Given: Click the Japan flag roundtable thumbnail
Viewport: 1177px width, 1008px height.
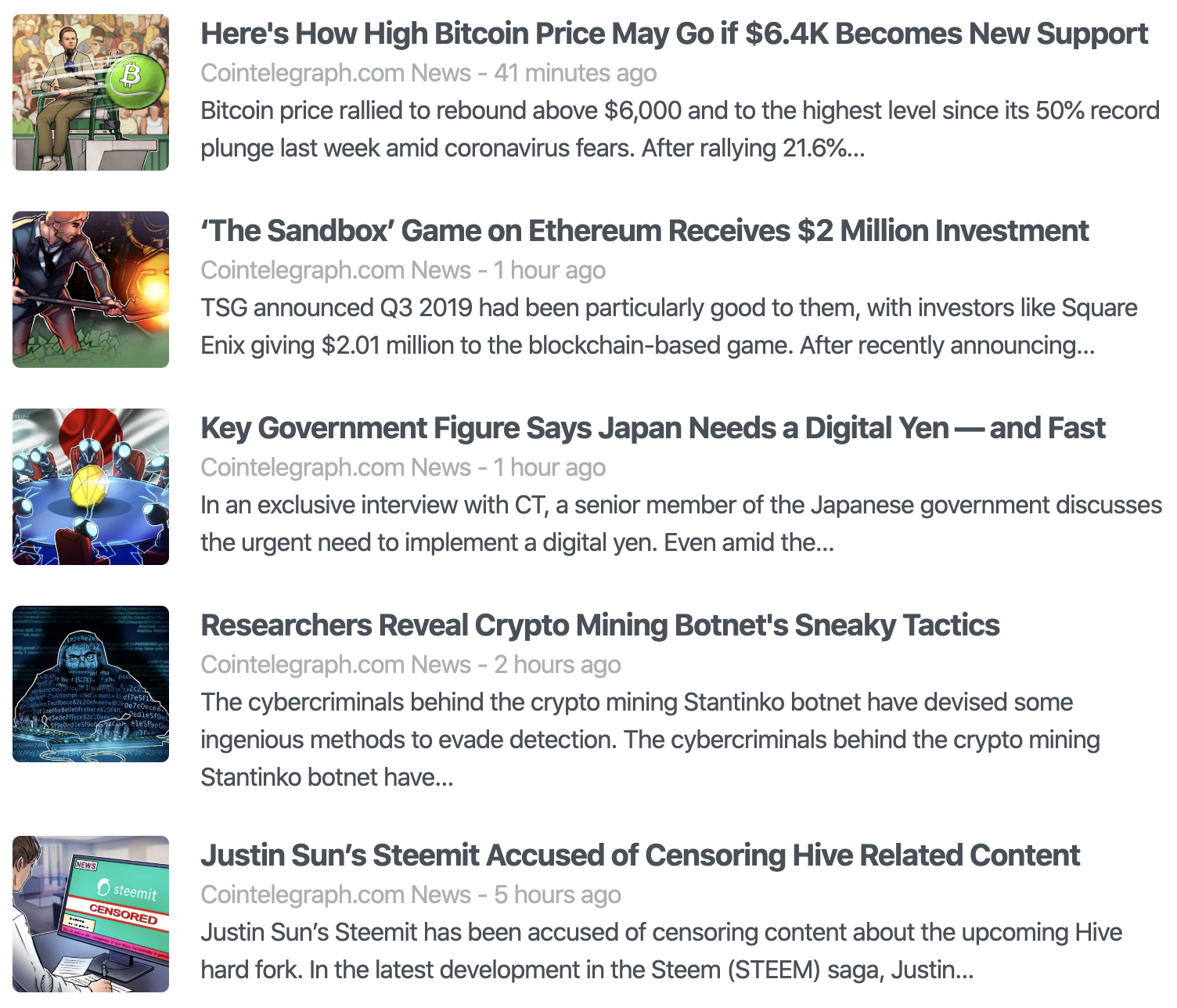Looking at the screenshot, I should 91,487.
